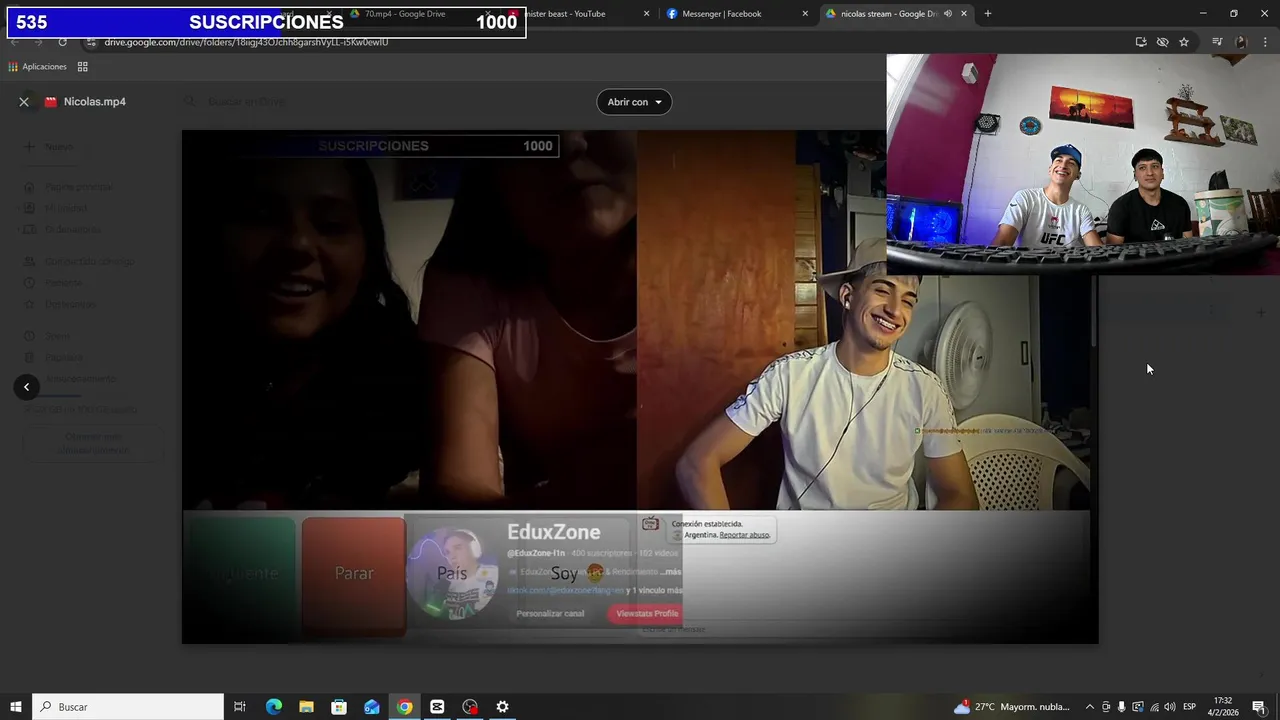Open the Chrome three-dot menu
The height and width of the screenshot is (720, 1280).
pyautogui.click(x=1264, y=42)
